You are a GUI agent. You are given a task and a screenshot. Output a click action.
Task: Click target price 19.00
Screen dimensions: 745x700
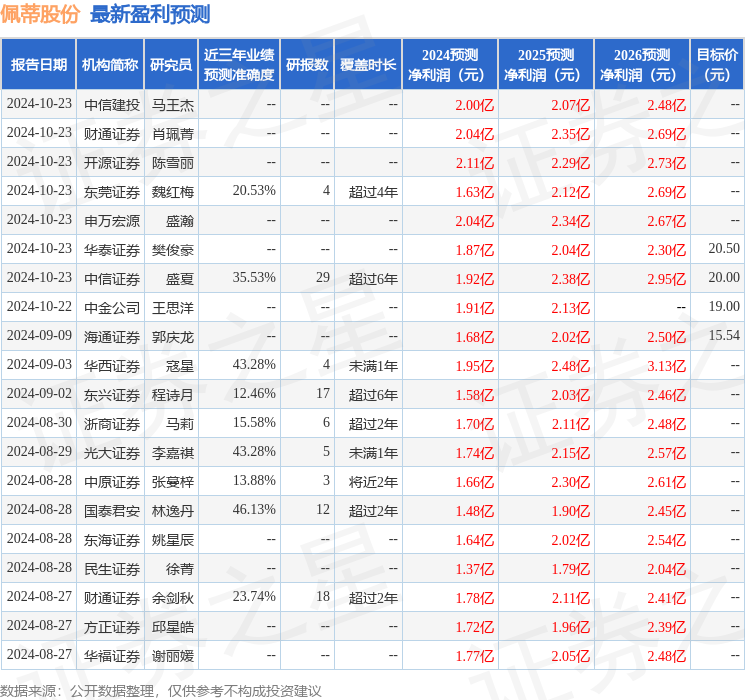(x=724, y=307)
